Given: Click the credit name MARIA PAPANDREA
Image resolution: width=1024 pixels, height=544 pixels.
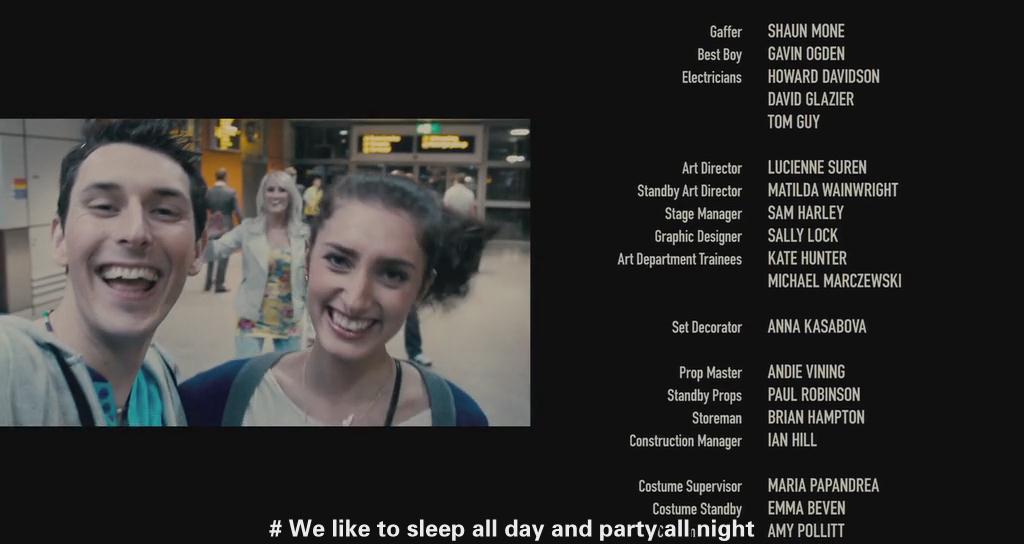Looking at the screenshot, I should point(822,486).
